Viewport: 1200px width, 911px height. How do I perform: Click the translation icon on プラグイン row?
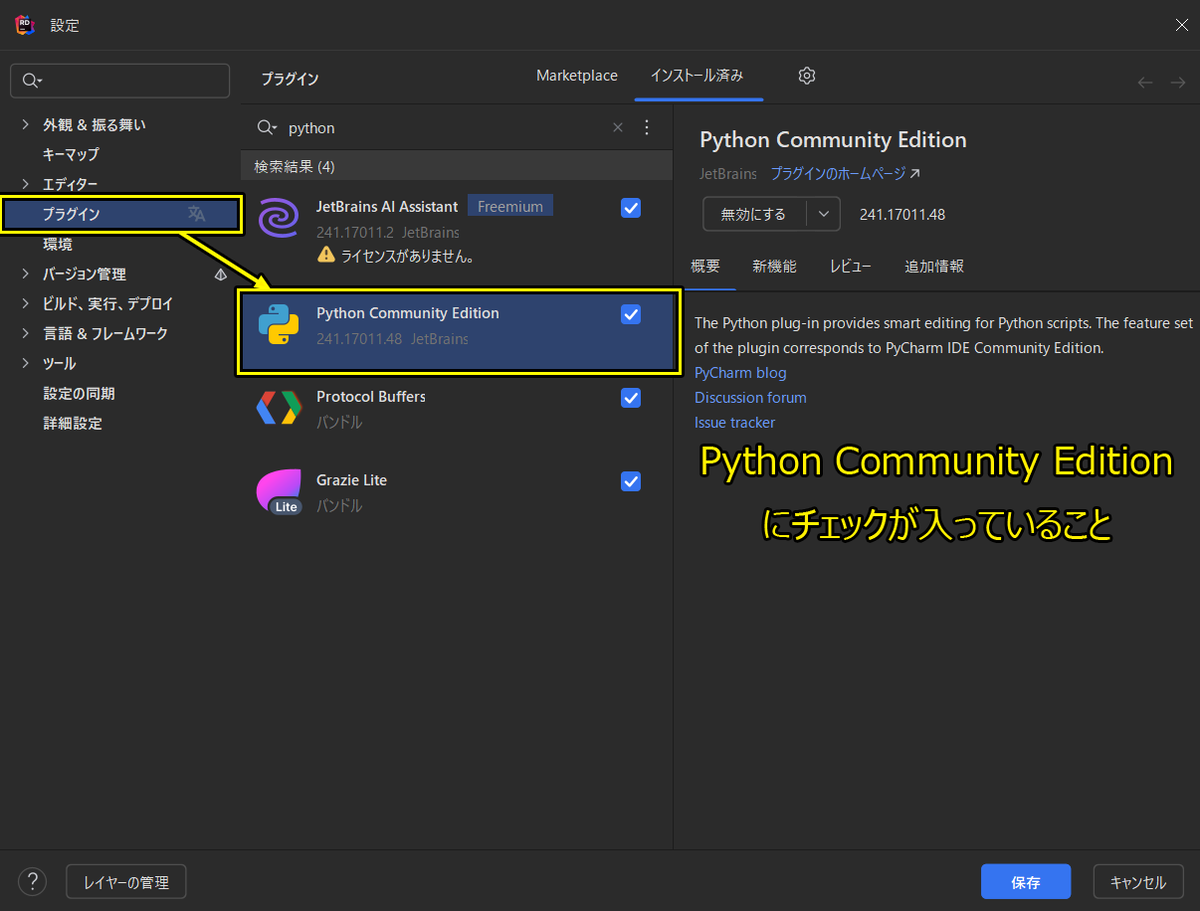pyautogui.click(x=197, y=214)
